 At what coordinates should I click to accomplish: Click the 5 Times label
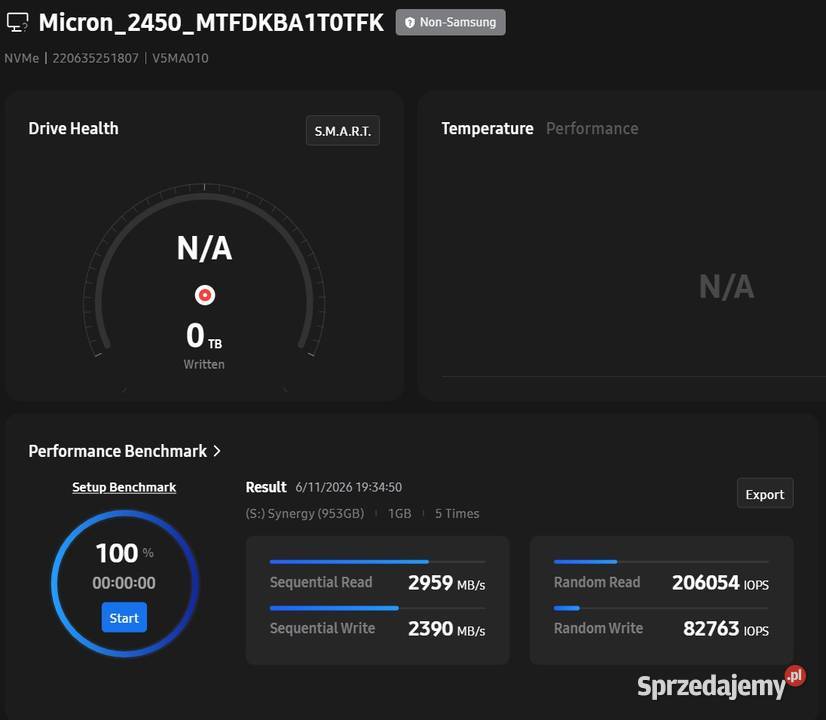457,514
